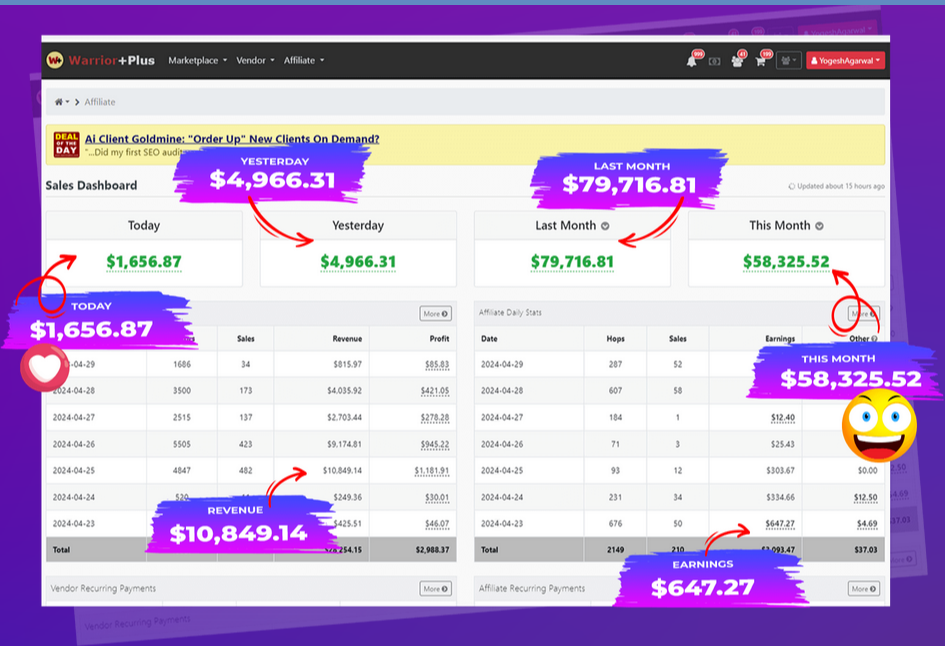This screenshot has height=646, width=945.
Task: Click the vendor sales value 482
Action: (245, 471)
